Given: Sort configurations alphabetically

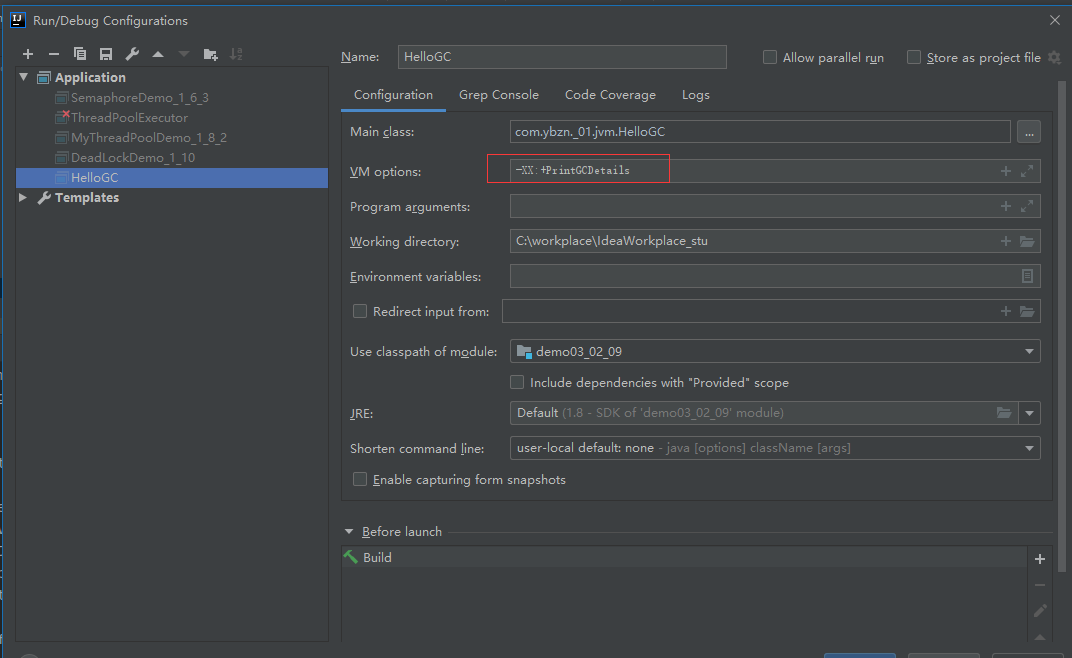Looking at the screenshot, I should [236, 54].
